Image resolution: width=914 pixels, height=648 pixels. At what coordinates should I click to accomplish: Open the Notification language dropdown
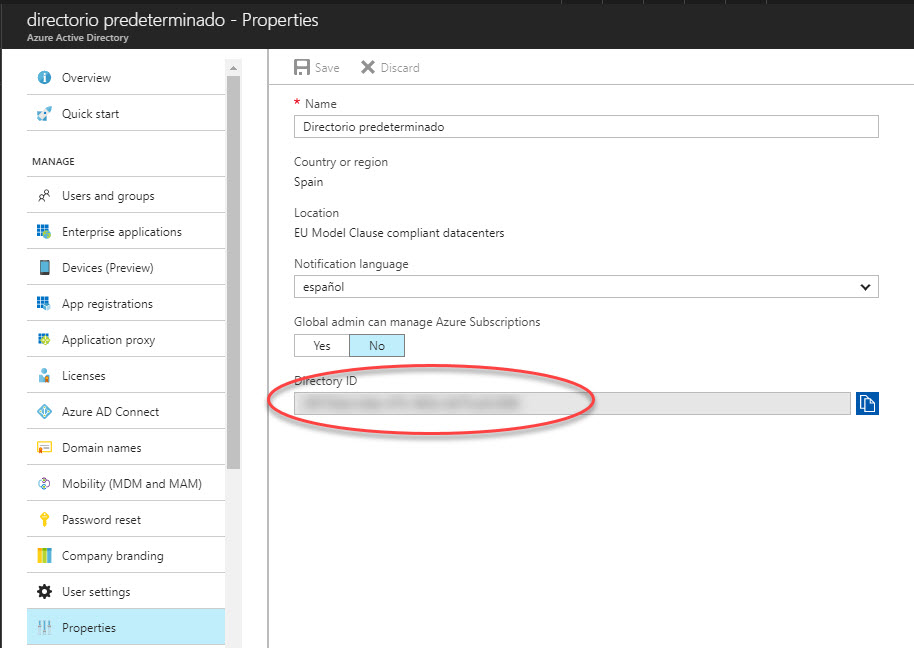[586, 287]
